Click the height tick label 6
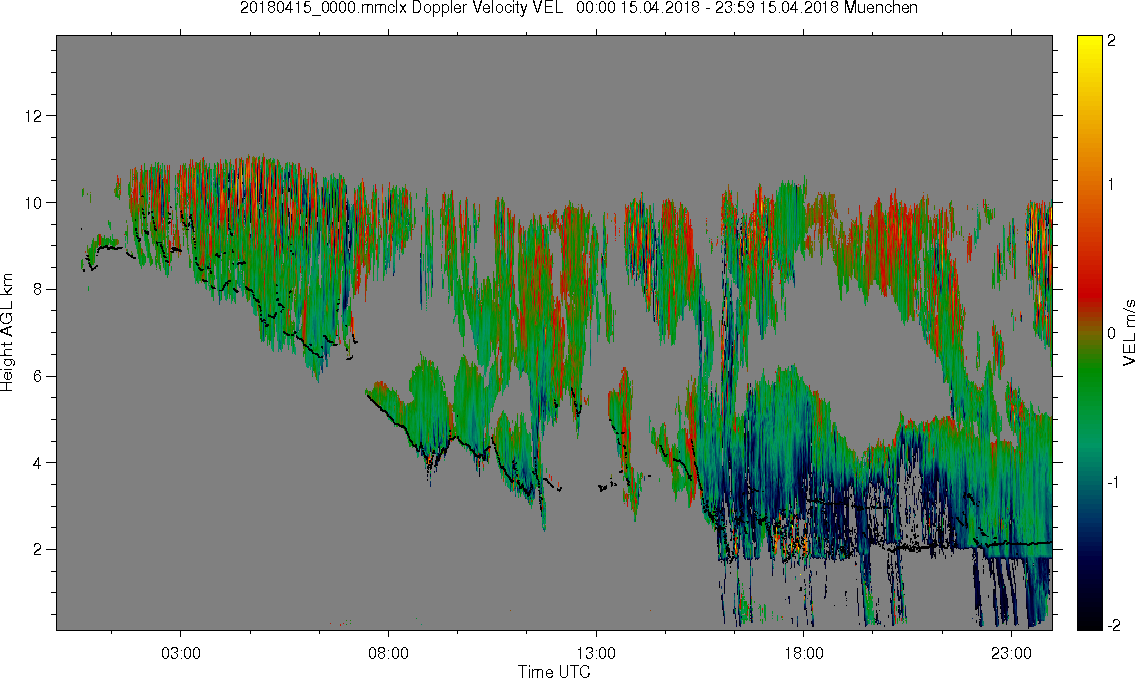Viewport: 1135px width, 678px height. [x=38, y=376]
